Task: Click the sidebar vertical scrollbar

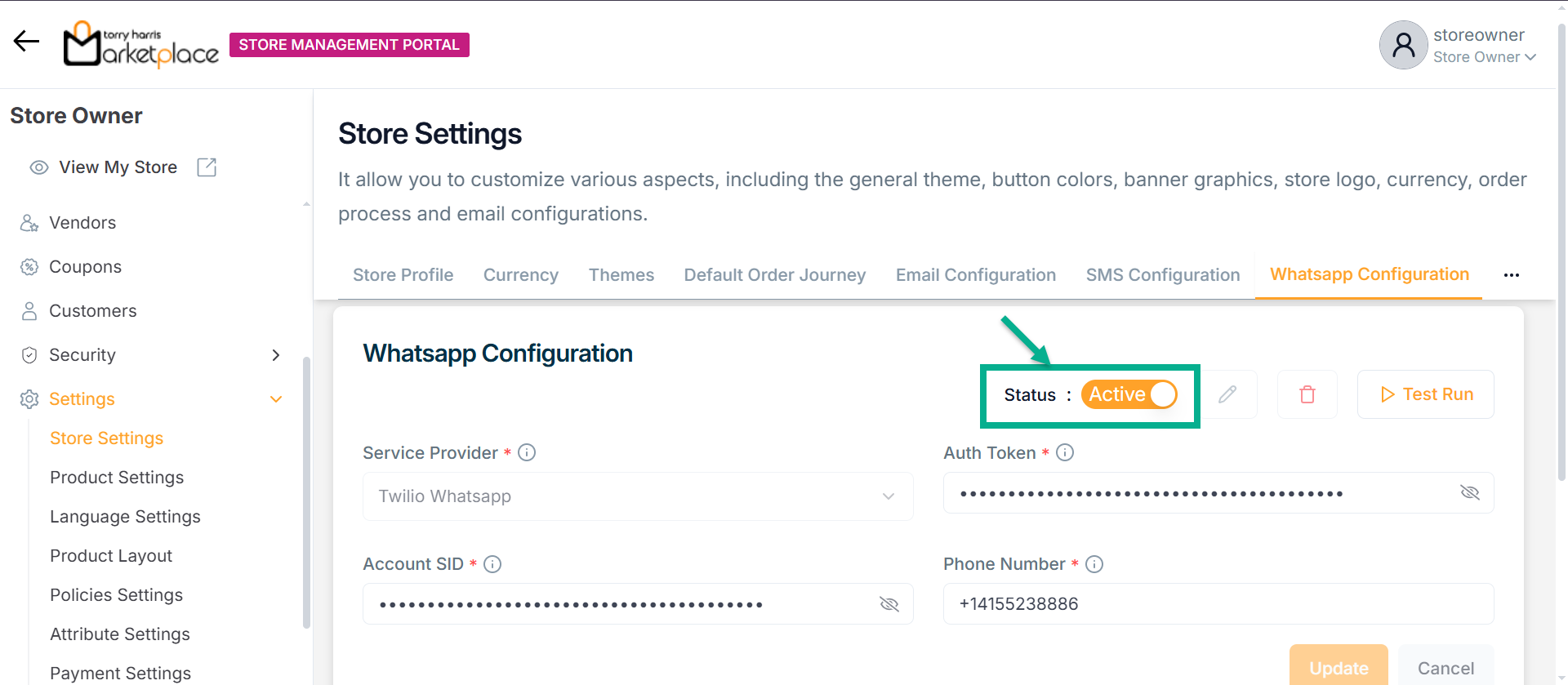Action: [x=306, y=490]
